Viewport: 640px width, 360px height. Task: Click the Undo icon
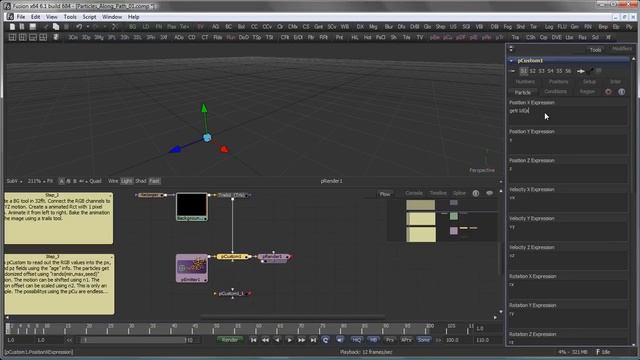click(79, 27)
